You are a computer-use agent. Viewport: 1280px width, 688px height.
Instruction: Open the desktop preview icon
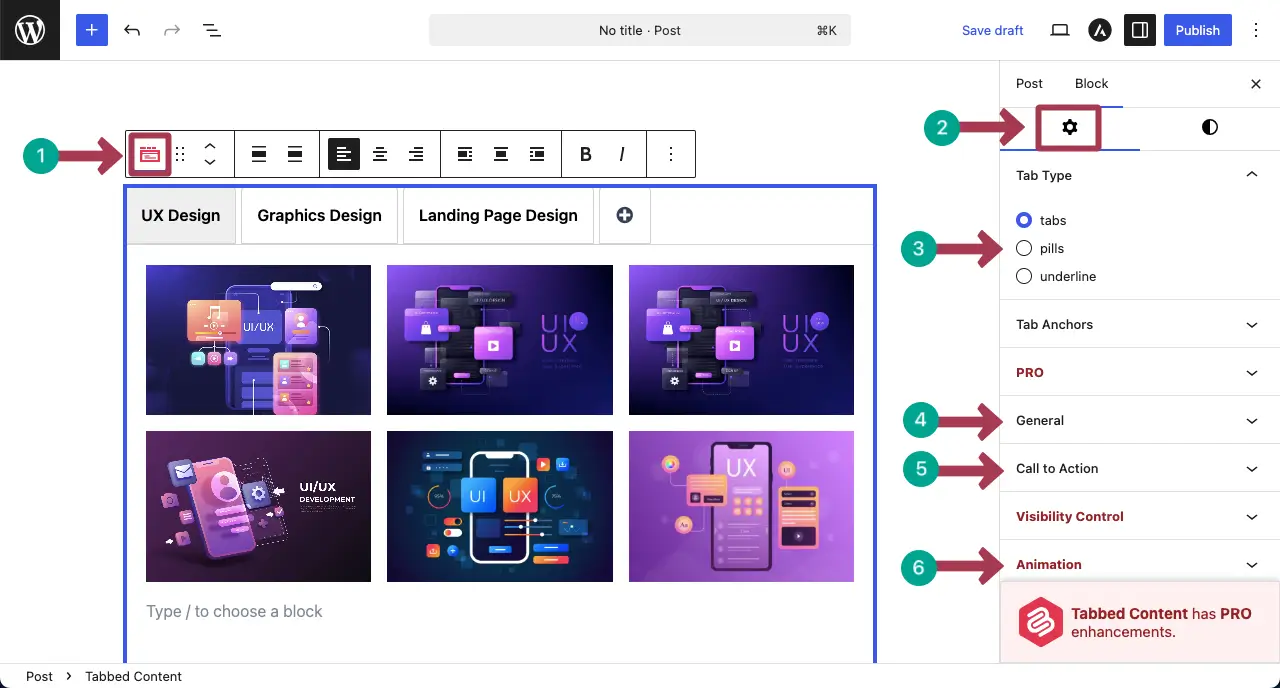tap(1060, 30)
